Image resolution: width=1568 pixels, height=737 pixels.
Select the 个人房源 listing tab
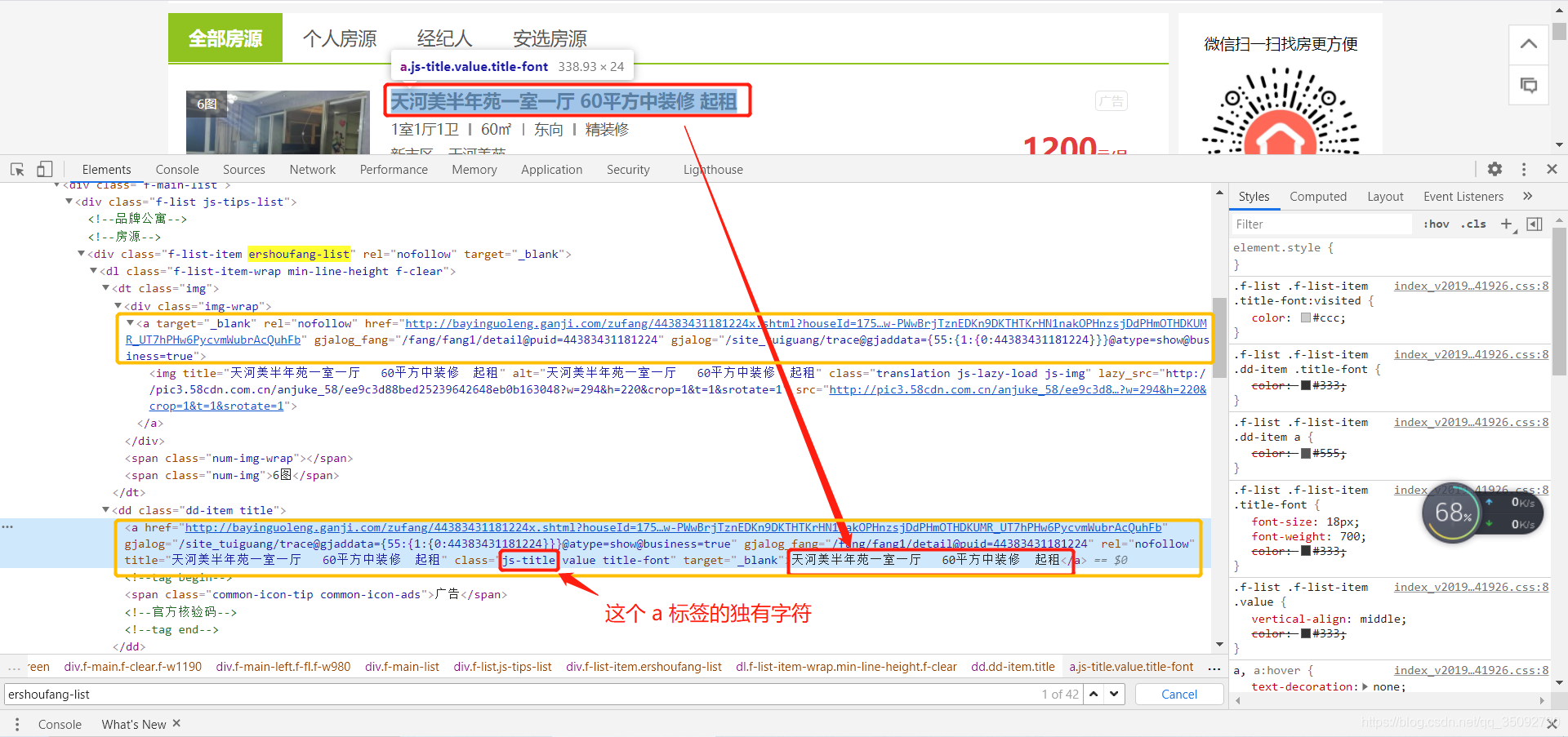(x=340, y=38)
